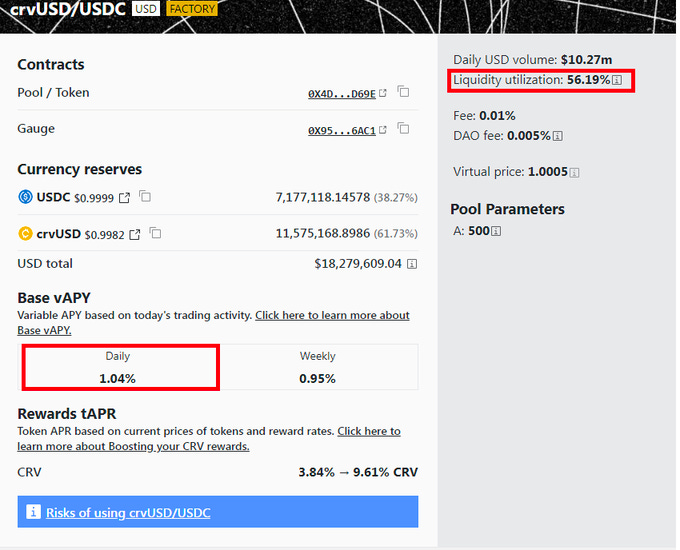Click the Contracts section heading
The width and height of the screenshot is (680, 550).
51,65
